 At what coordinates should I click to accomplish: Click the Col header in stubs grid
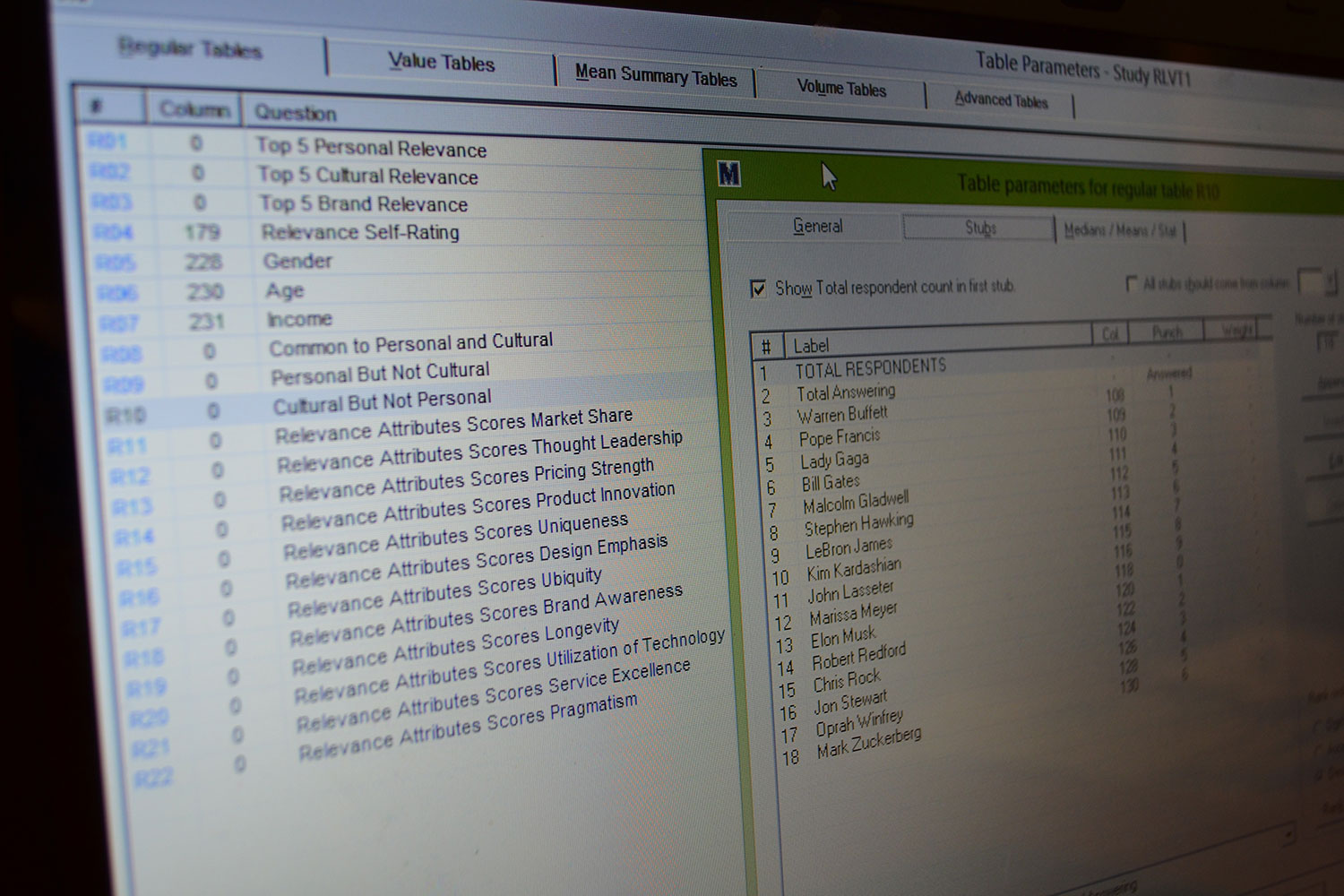coord(1110,334)
